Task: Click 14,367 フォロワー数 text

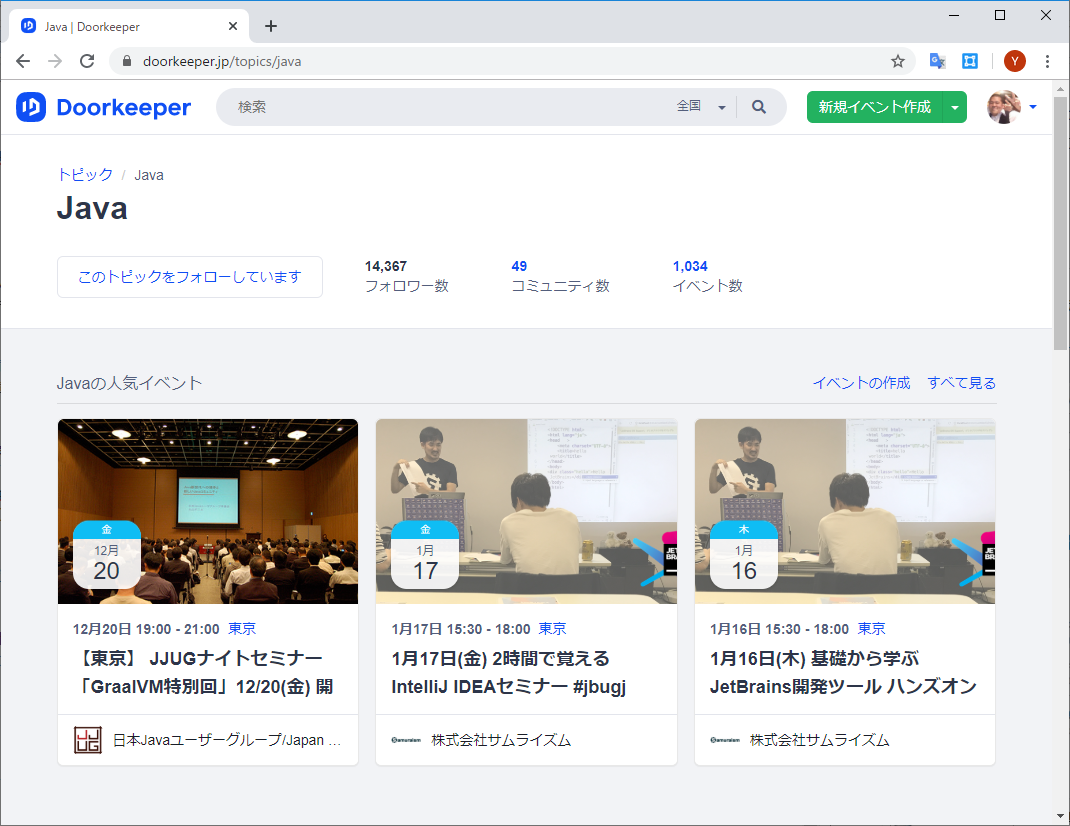Action: coord(407,276)
